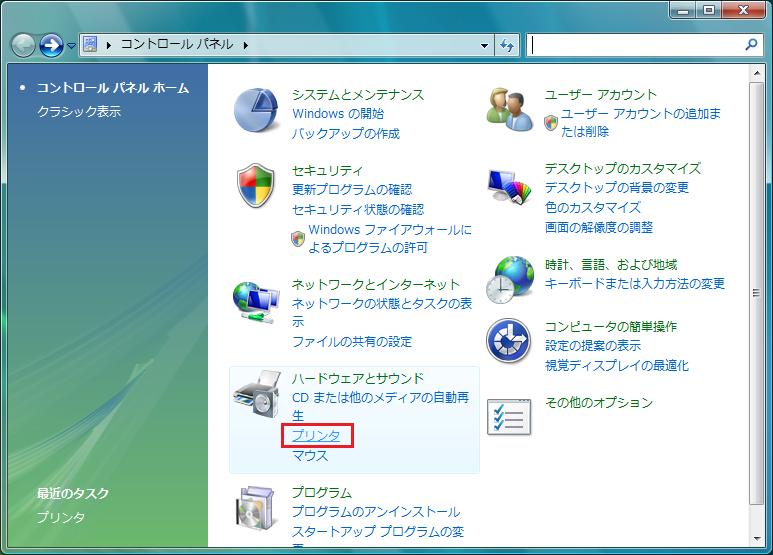
Task: Open 時計、言語、および地域 heading
Action: point(611,265)
